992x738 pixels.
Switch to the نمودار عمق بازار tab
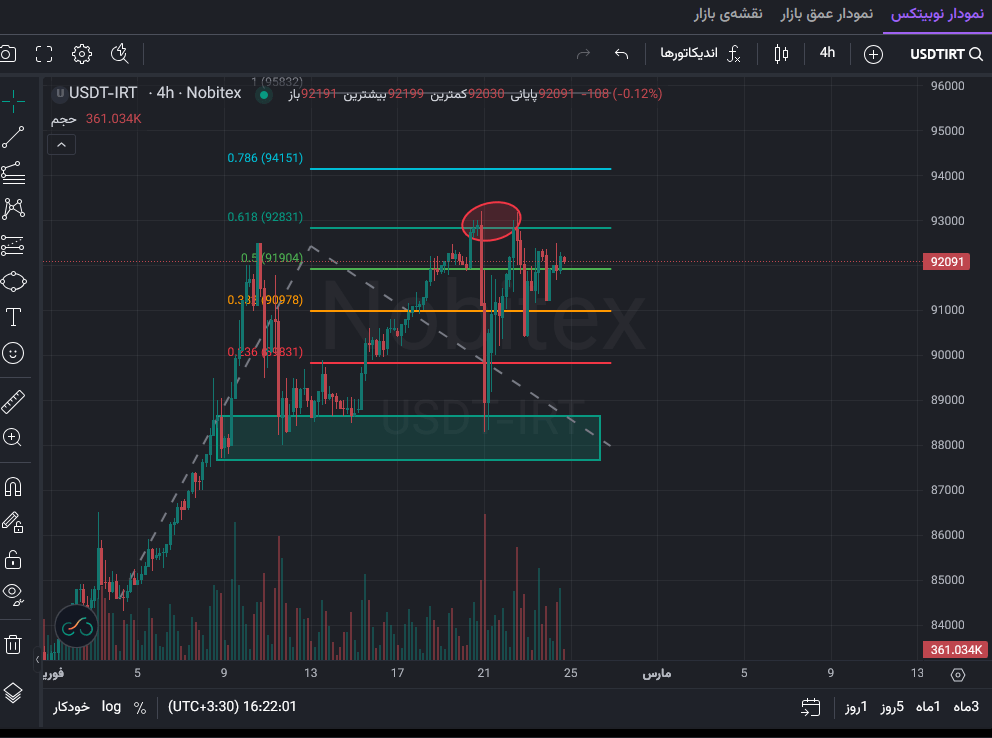pyautogui.click(x=826, y=14)
